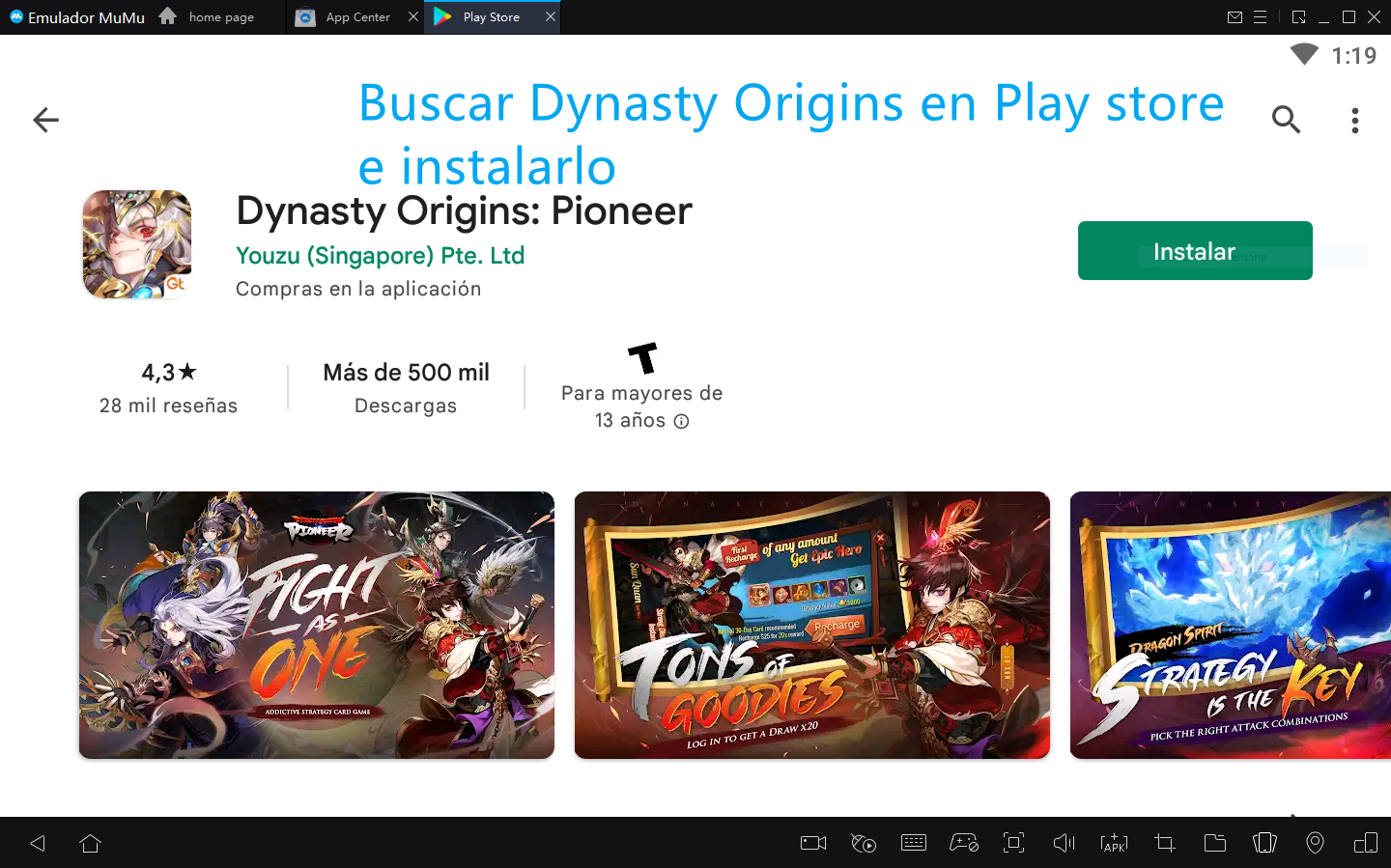The width and height of the screenshot is (1391, 868).
Task: Toggle the gamepad mode icon
Action: (x=963, y=843)
